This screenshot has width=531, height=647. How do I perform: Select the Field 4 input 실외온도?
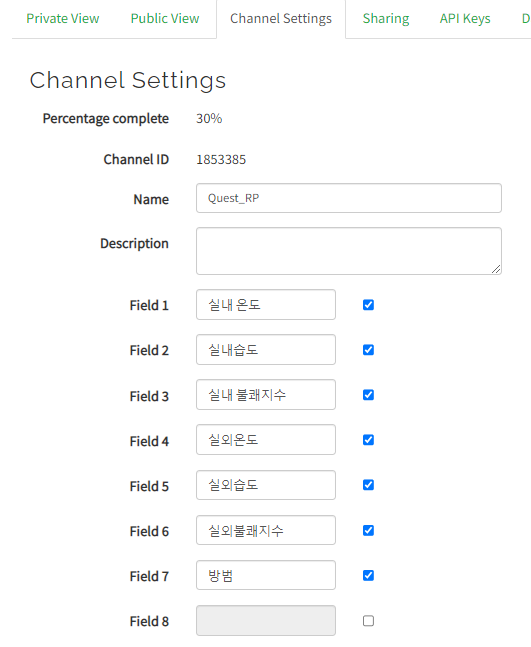[x=266, y=439]
